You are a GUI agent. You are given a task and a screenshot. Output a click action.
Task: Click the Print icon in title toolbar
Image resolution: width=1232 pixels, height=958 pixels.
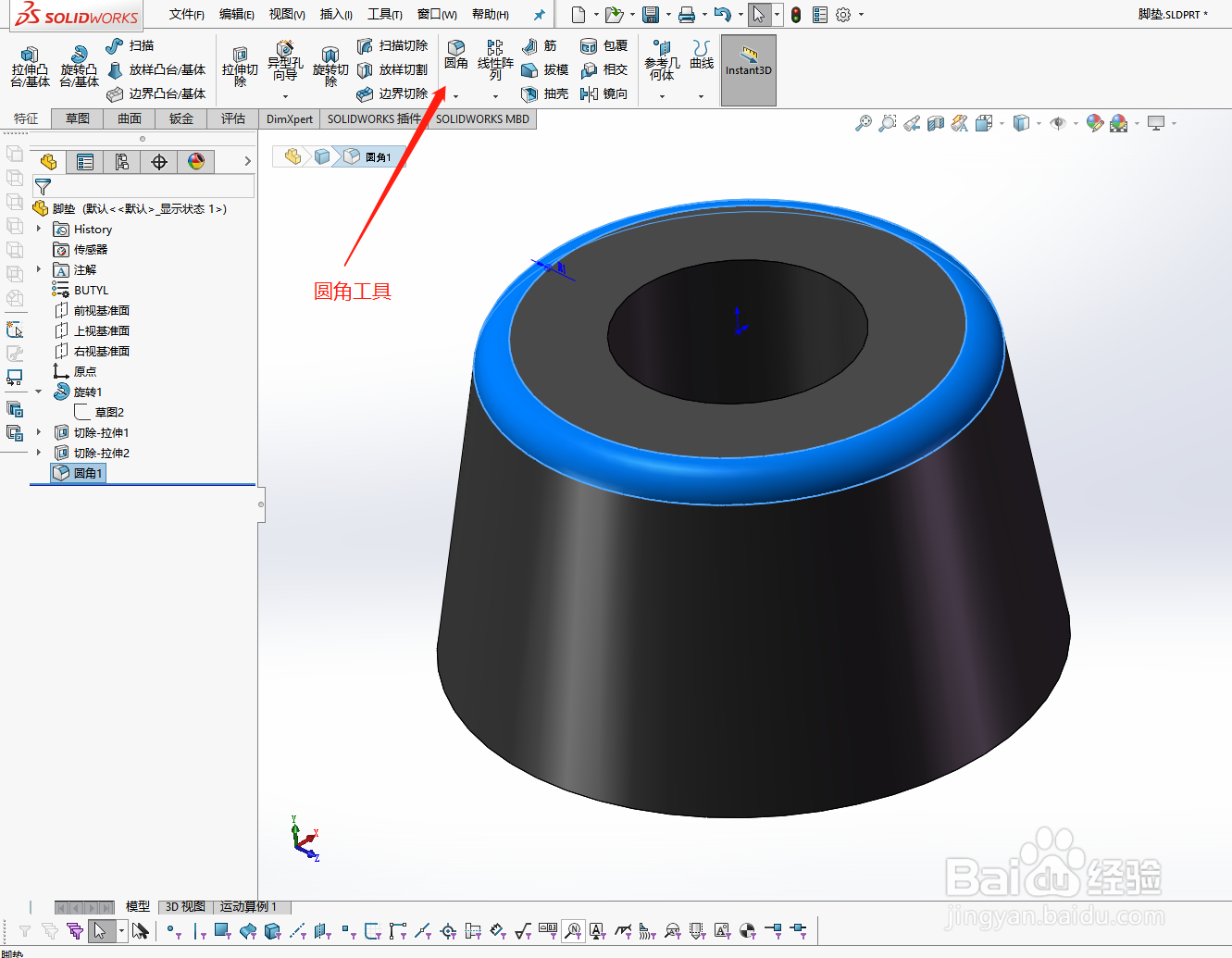687,15
